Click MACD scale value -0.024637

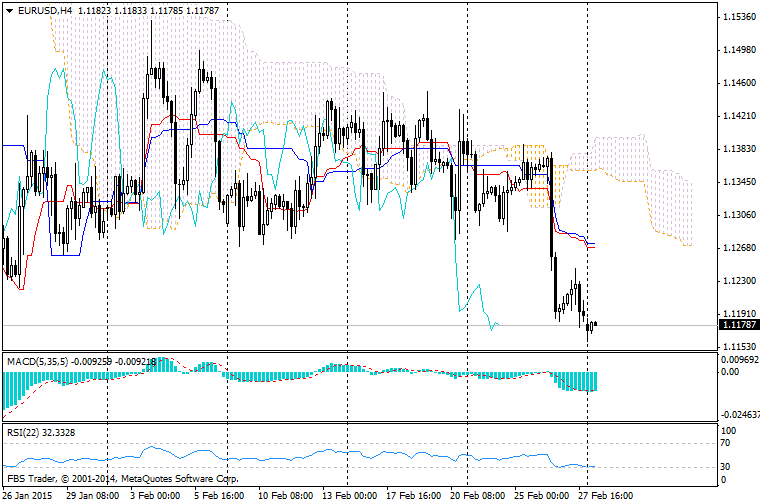(740, 415)
